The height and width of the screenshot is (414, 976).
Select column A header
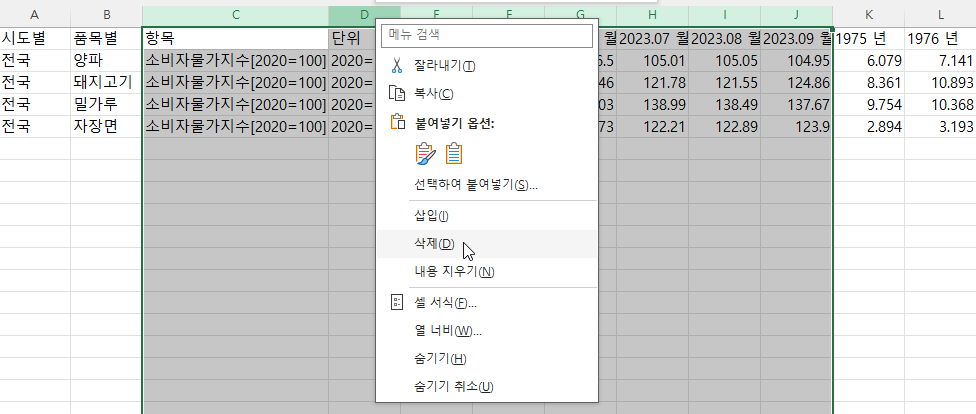tap(35, 16)
